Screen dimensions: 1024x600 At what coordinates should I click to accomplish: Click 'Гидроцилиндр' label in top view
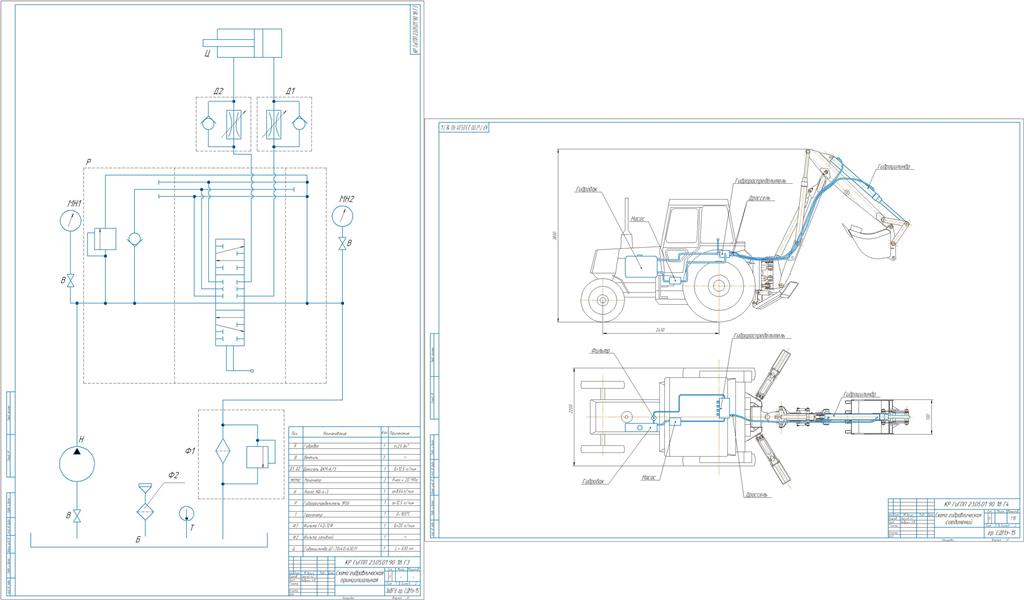(x=859, y=394)
